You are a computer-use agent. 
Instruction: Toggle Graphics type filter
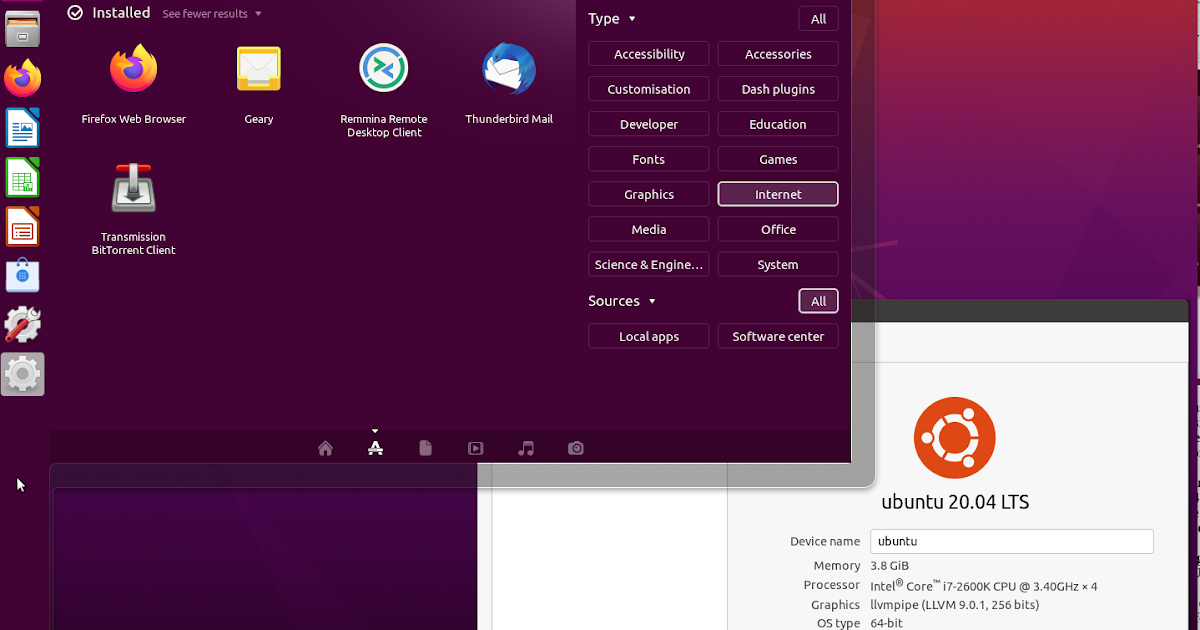pos(649,194)
